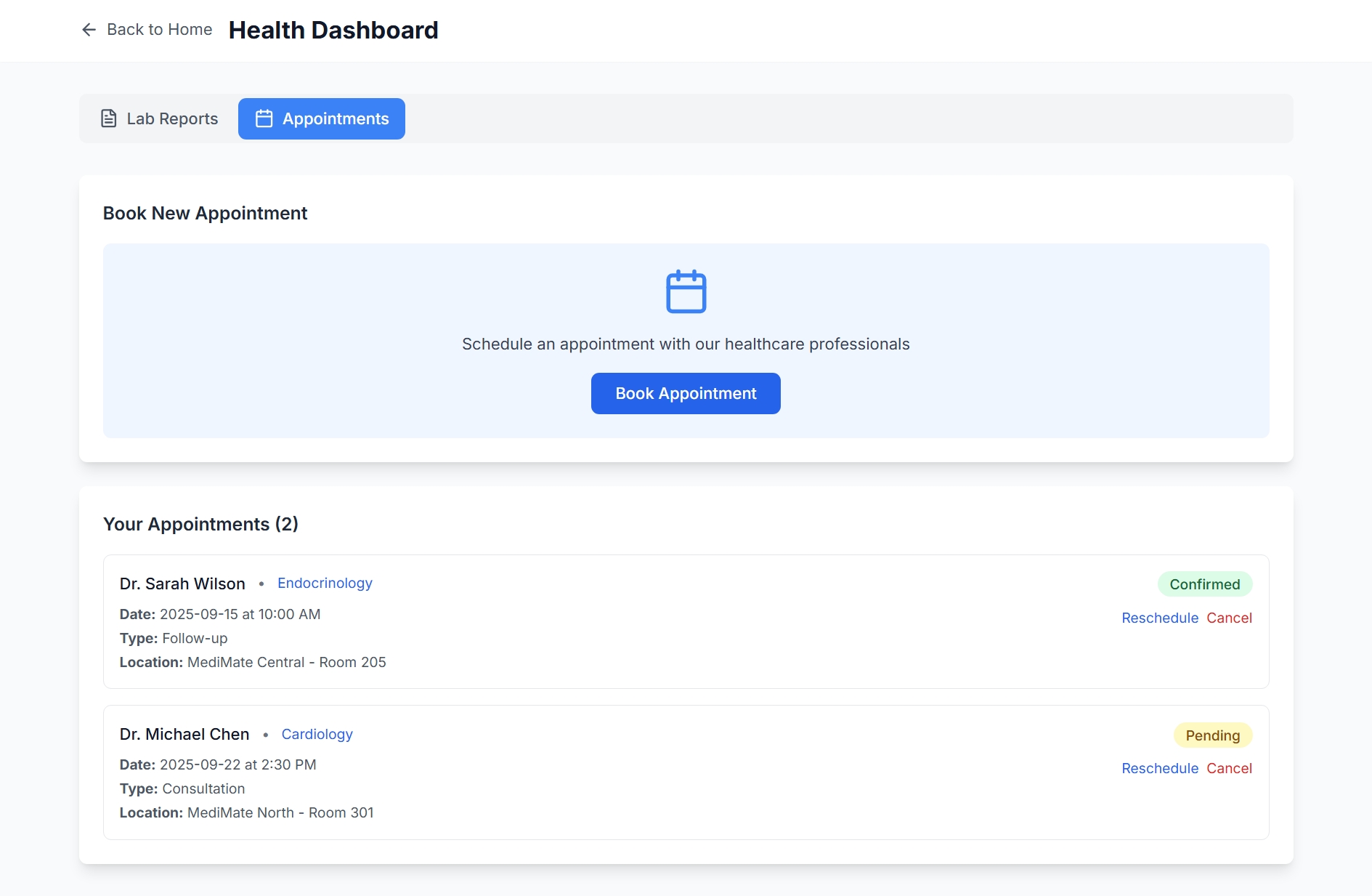Select the Endocrinology specialty label
Viewport: 1372px width, 896px height.
click(325, 583)
